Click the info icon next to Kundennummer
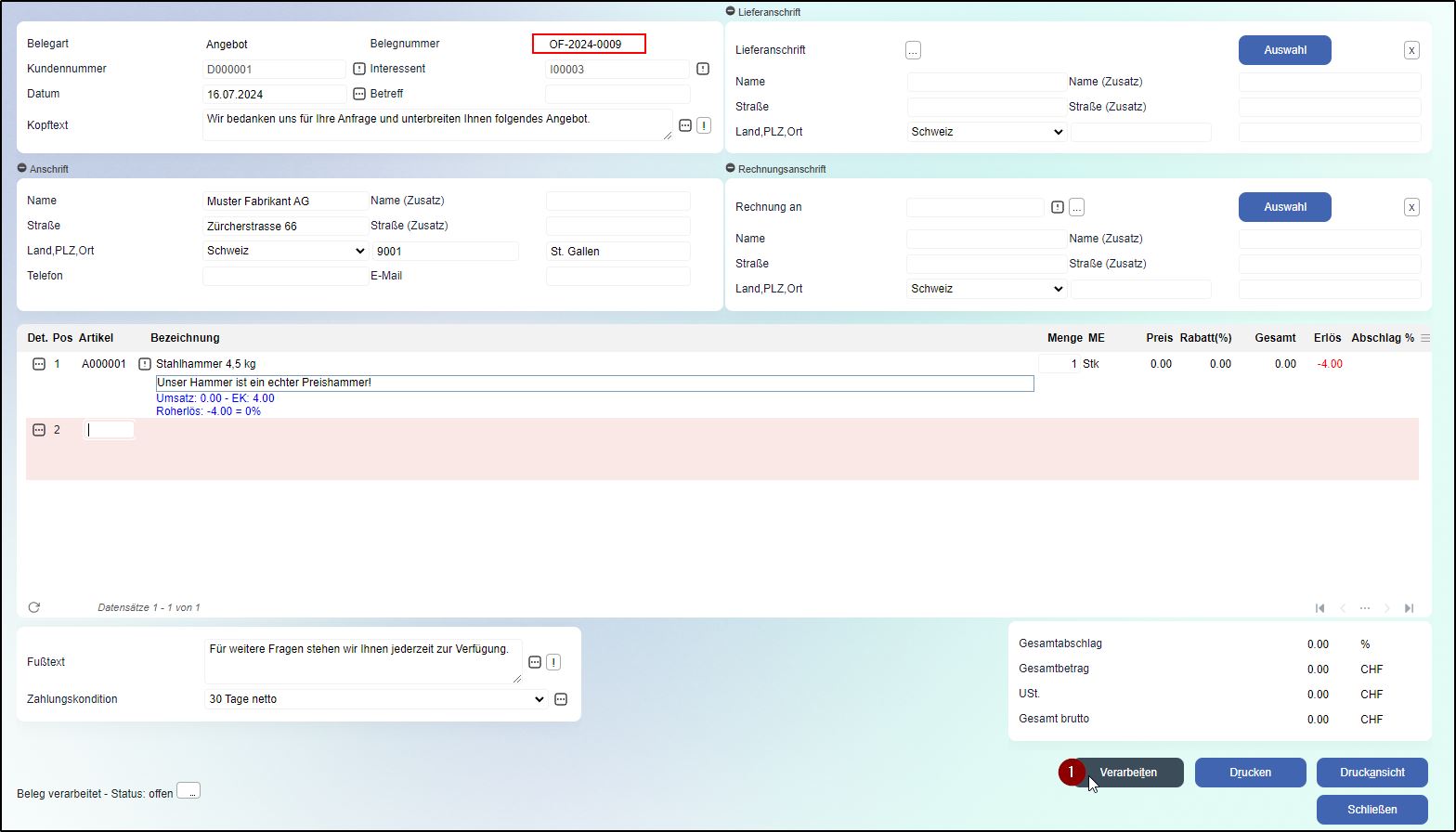 tap(359, 69)
